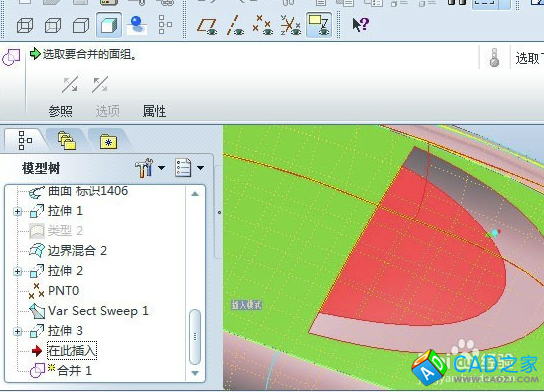This screenshot has height=392, width=544.
Task: Flip the first quilt side direction
Action: (70, 85)
